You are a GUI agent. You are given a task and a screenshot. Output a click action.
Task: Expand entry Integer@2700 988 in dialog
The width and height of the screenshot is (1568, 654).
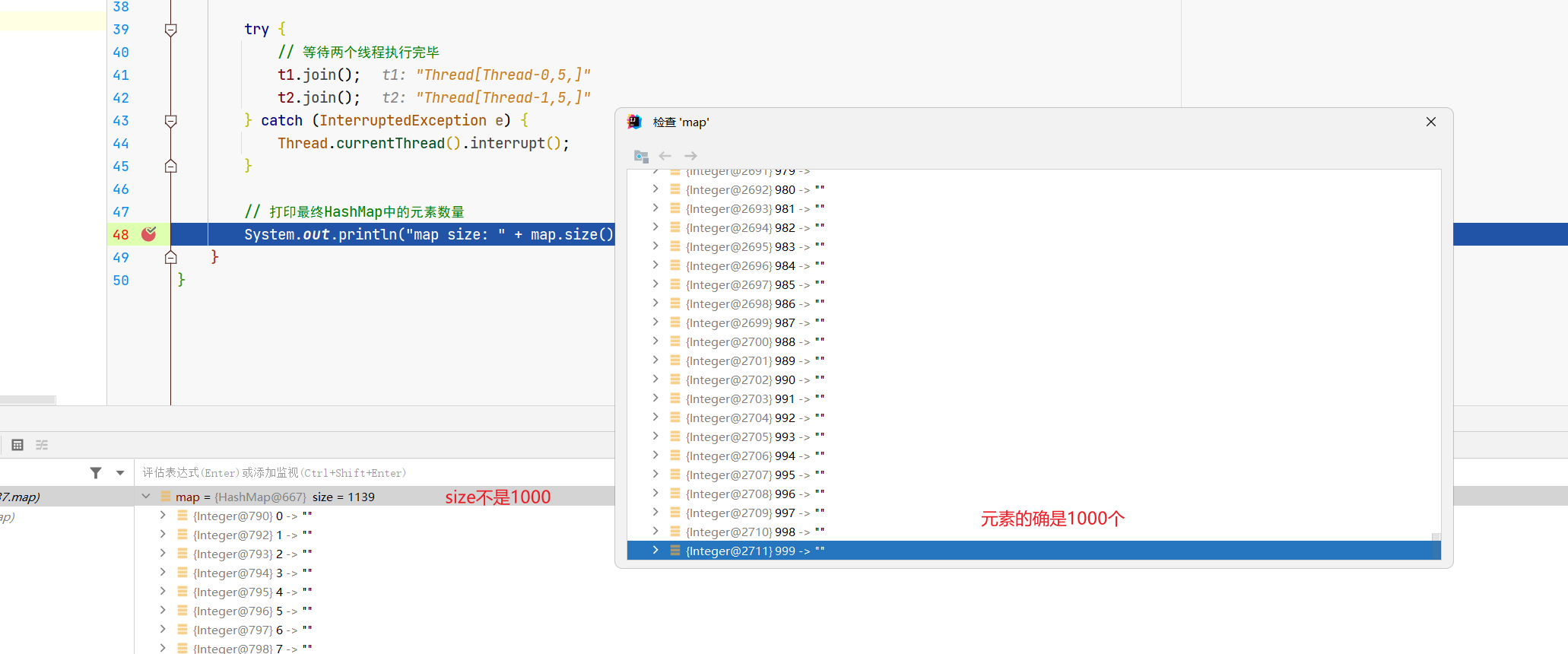point(655,341)
